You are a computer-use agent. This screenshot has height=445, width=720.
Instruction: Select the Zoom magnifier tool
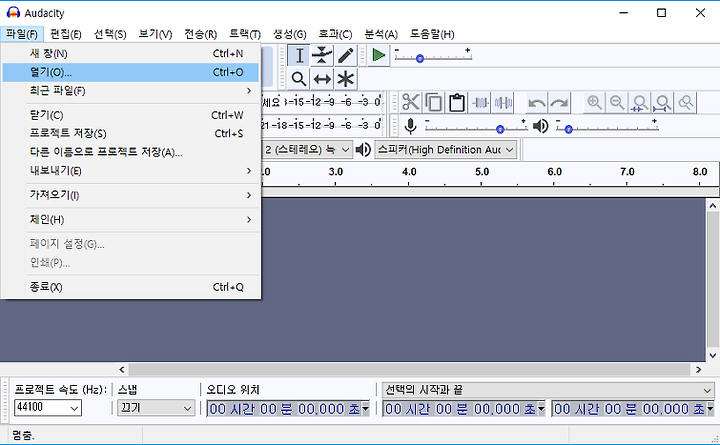pos(299,79)
